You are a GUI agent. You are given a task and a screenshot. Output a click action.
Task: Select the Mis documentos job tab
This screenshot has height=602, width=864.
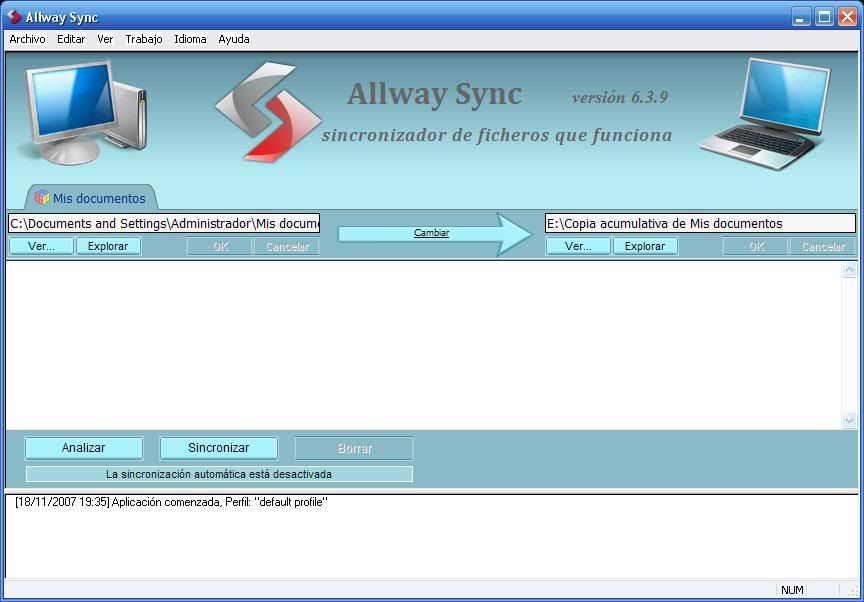pos(92,198)
